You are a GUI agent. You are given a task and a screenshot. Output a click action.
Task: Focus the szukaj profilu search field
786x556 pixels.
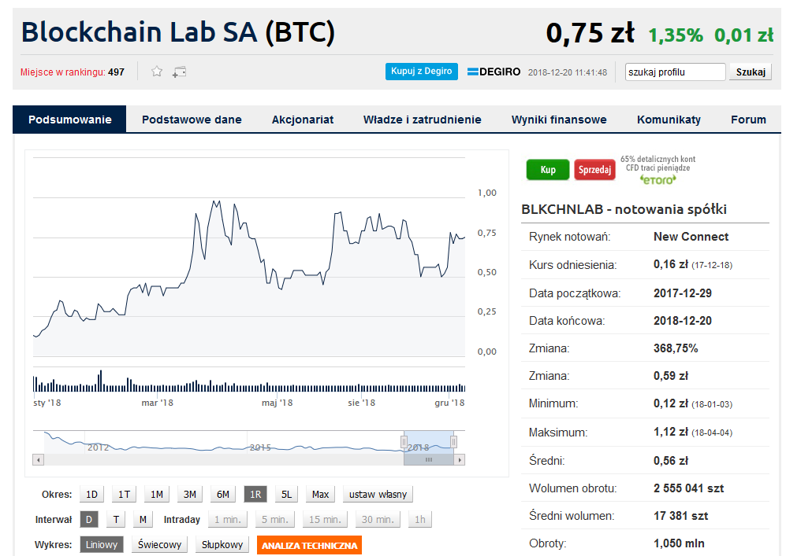(675, 72)
